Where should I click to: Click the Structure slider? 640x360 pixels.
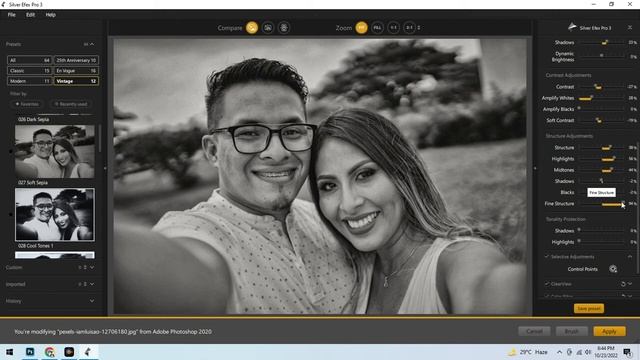(602, 148)
